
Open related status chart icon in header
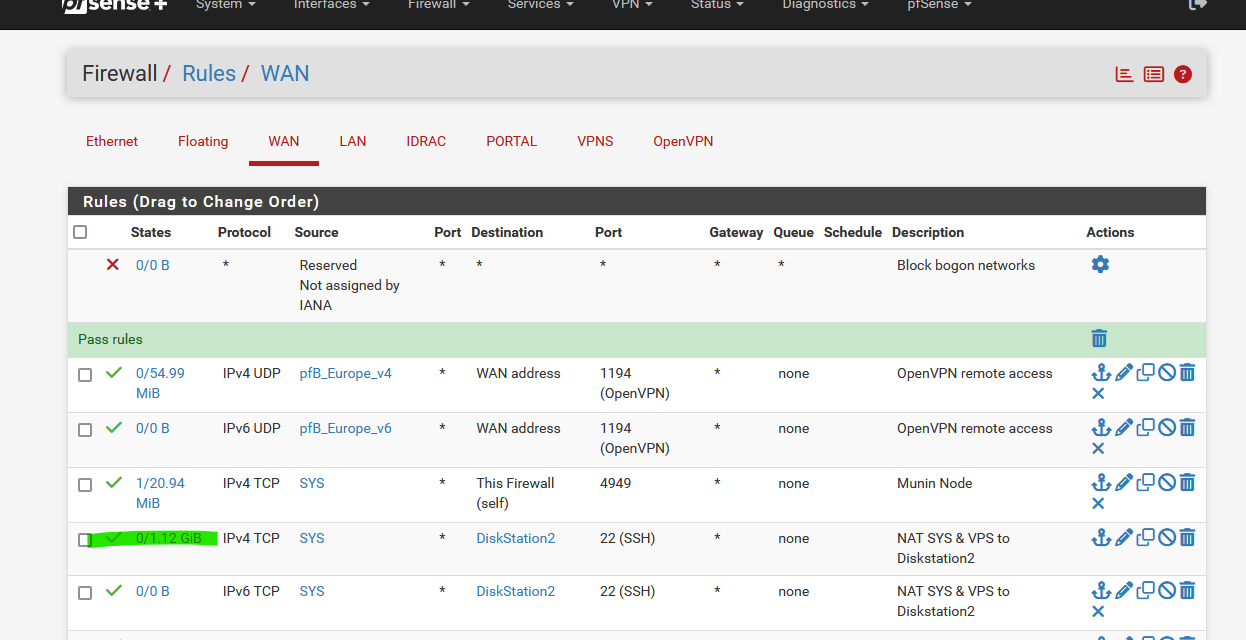tap(1125, 74)
